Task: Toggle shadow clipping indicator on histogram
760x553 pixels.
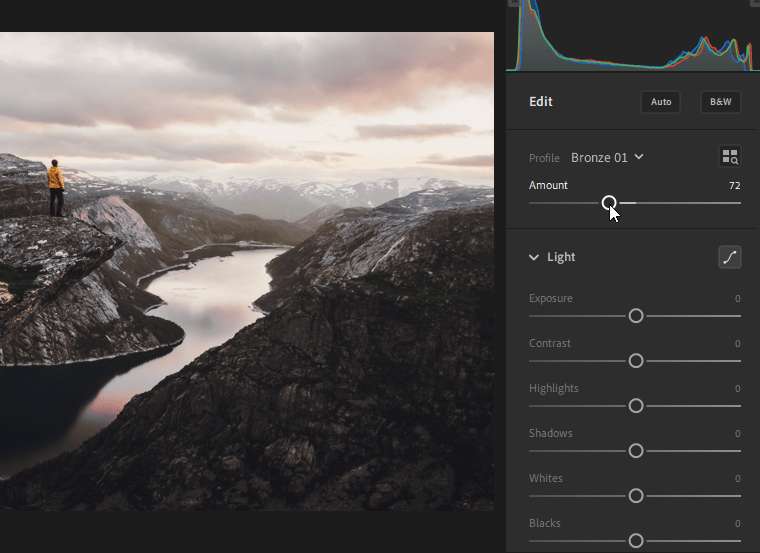Action: pyautogui.click(x=514, y=3)
